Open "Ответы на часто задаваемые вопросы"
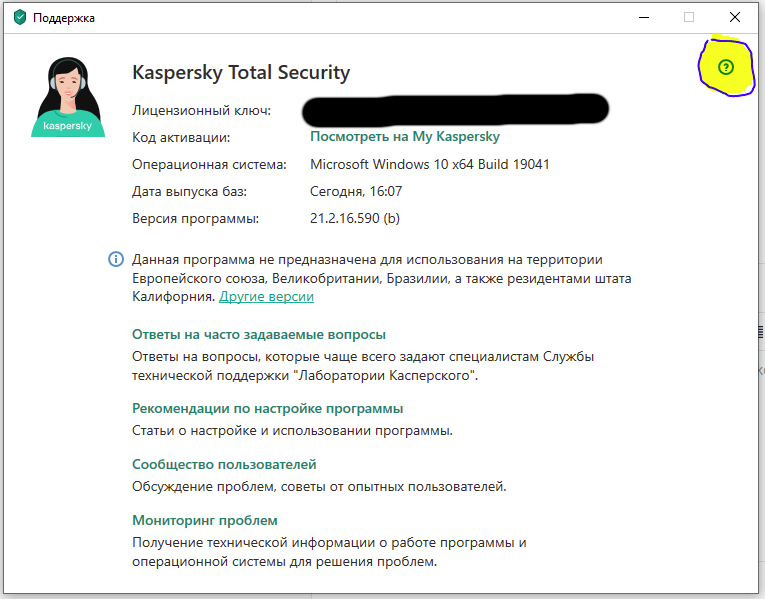The height and width of the screenshot is (599, 765). (x=258, y=335)
